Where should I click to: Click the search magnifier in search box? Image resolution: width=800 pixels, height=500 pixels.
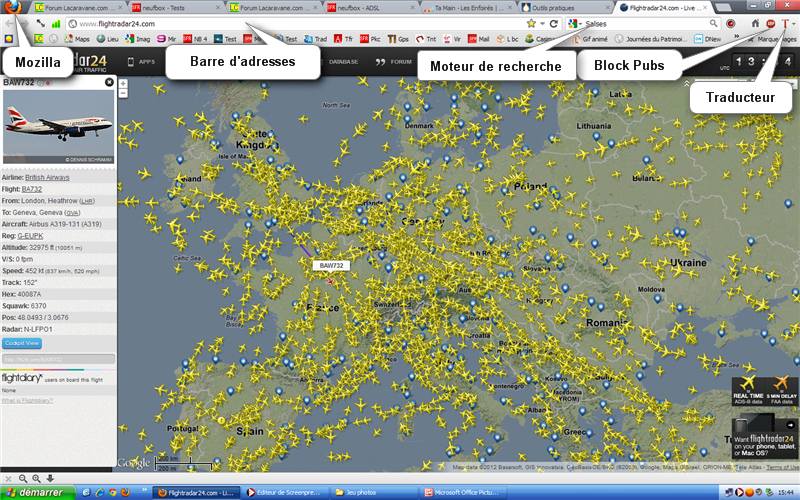click(x=713, y=23)
